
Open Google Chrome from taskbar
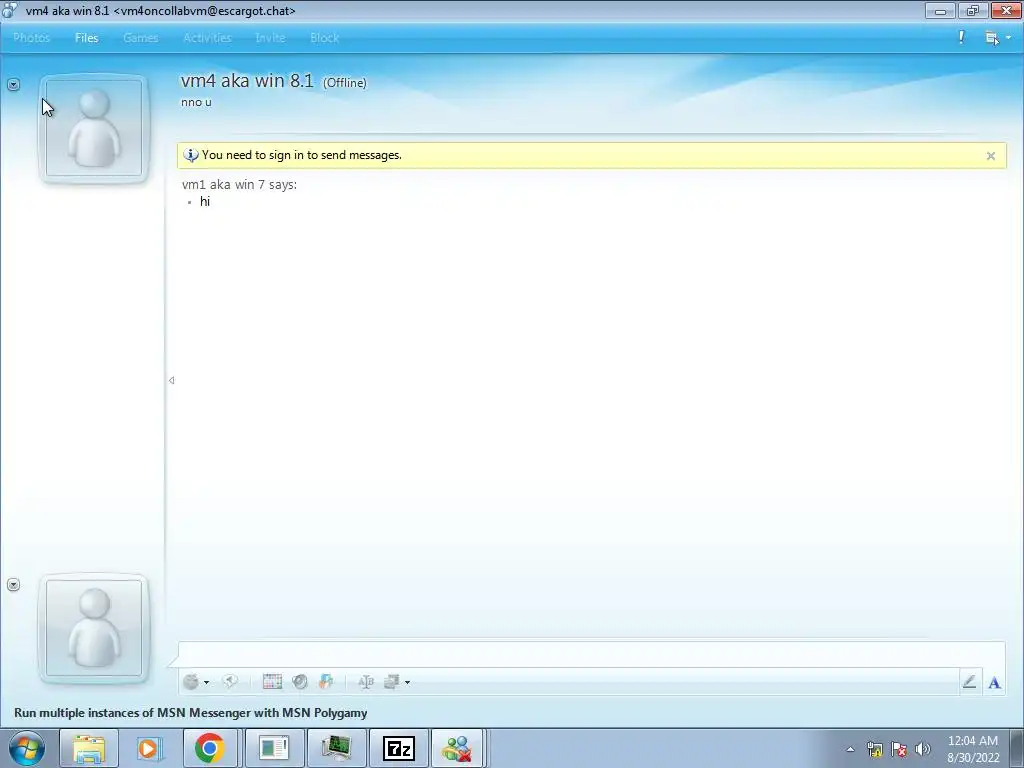pyautogui.click(x=210, y=748)
